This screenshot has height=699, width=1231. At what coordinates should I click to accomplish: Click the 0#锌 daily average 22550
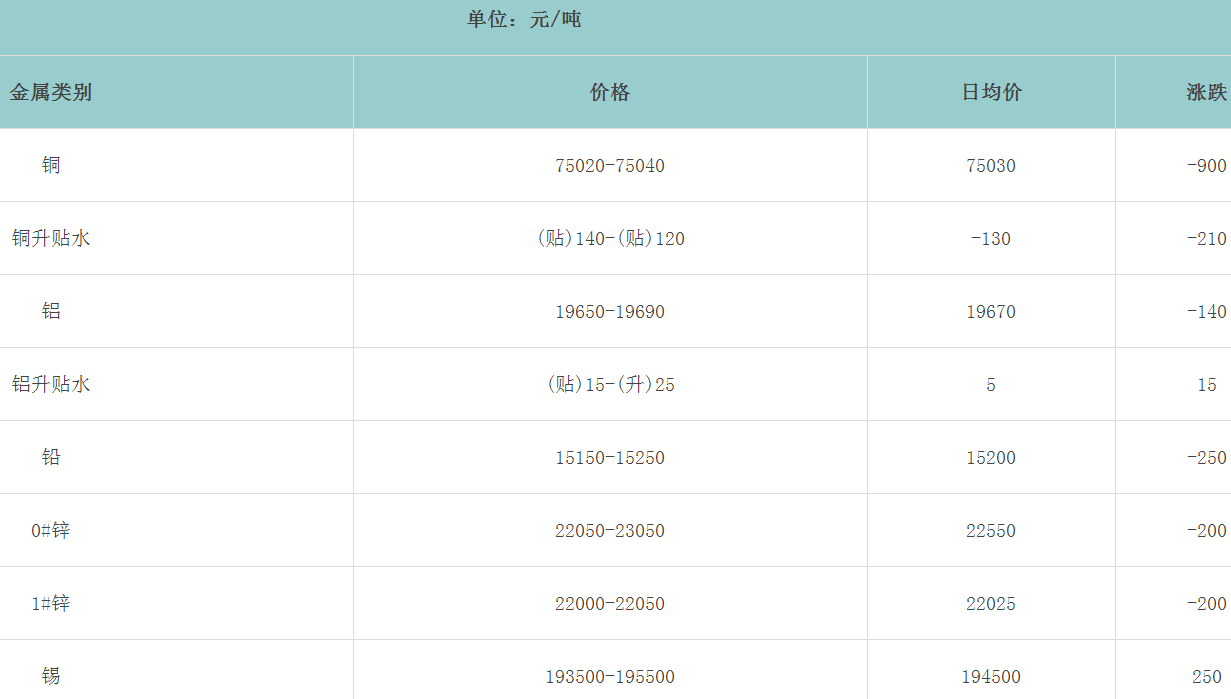click(x=991, y=531)
